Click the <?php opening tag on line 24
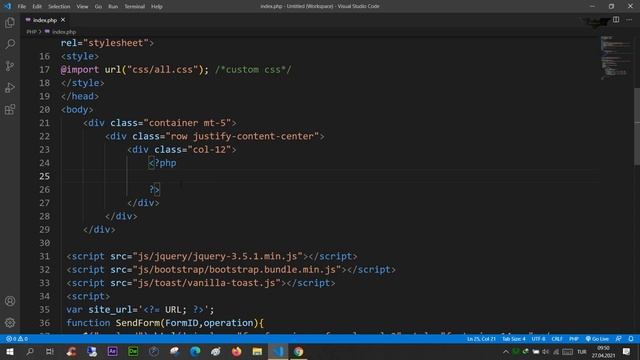 coord(162,163)
